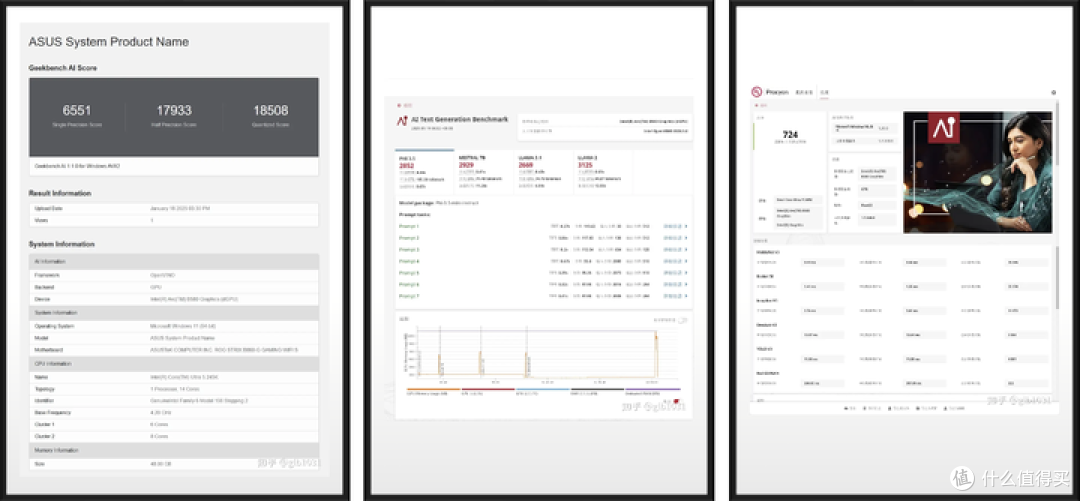Switch to the underlined Procyon results tab
This screenshot has width=1080, height=501.
pyautogui.click(x=824, y=92)
